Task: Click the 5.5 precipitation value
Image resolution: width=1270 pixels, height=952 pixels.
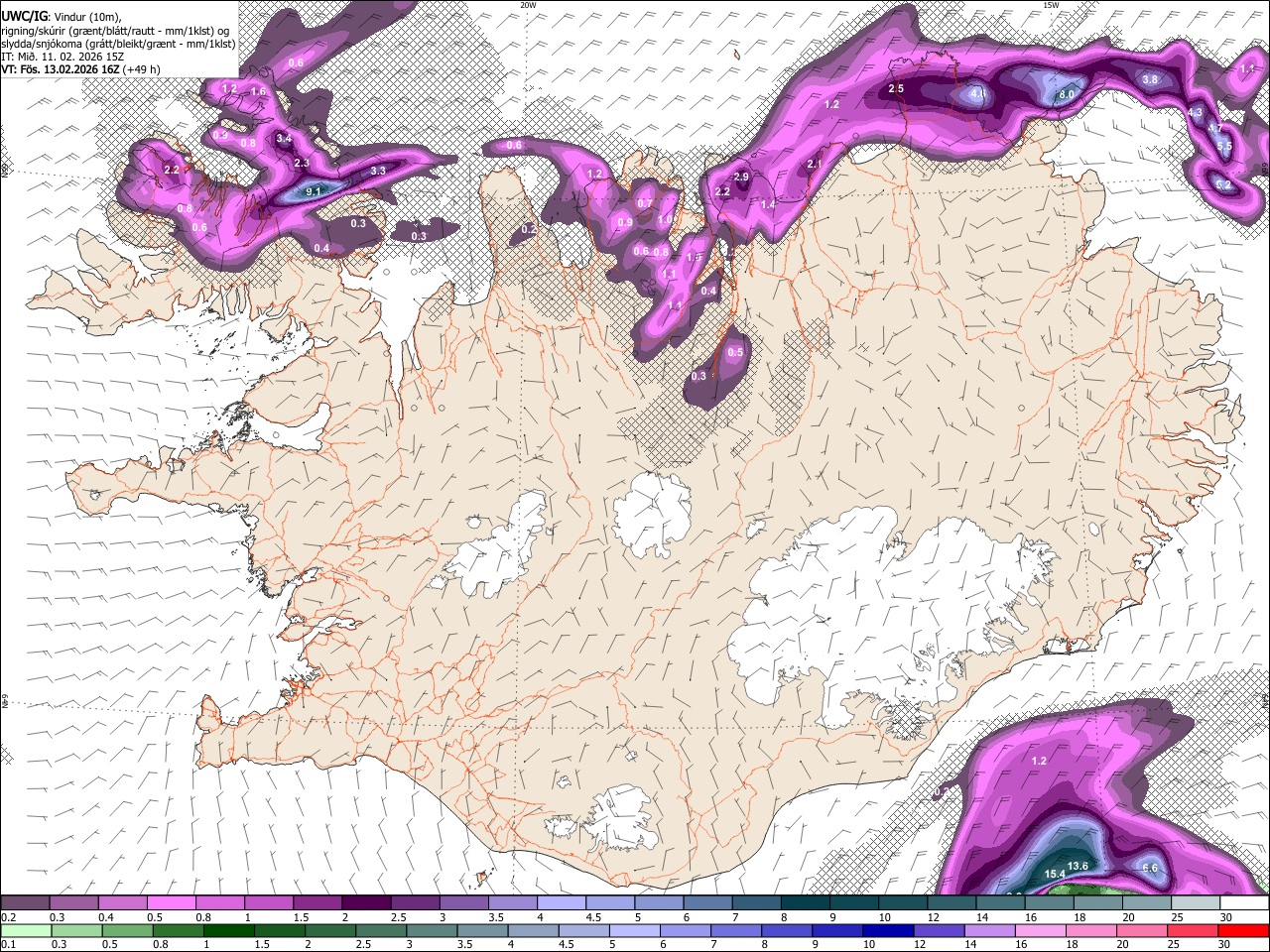Action: tap(1224, 147)
